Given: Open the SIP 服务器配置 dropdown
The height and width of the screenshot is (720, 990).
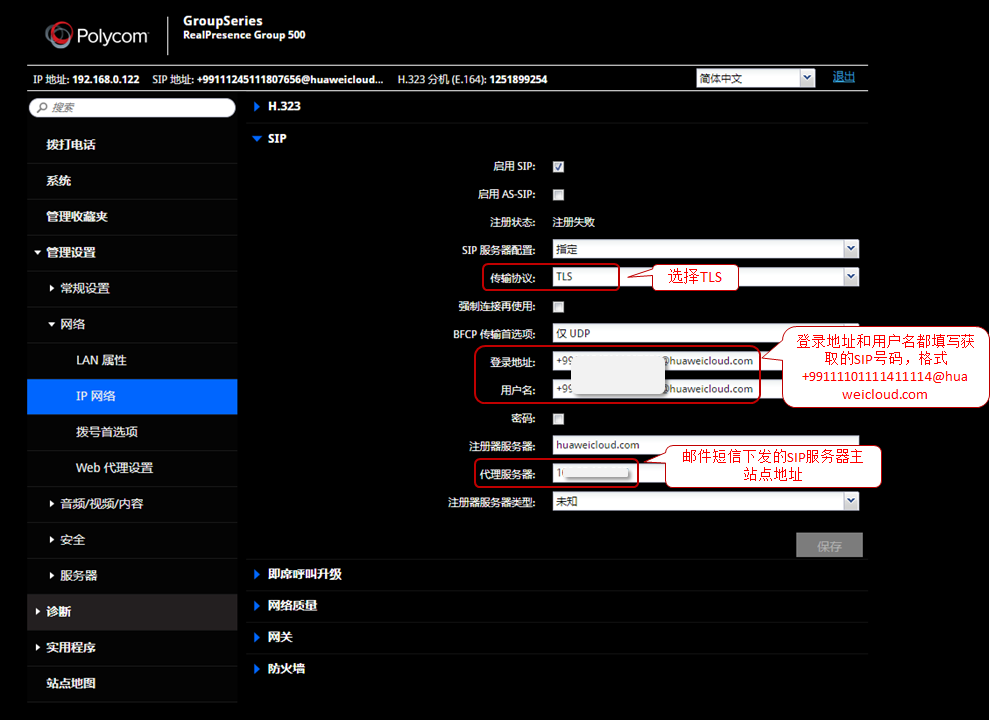Looking at the screenshot, I should (x=850, y=247).
